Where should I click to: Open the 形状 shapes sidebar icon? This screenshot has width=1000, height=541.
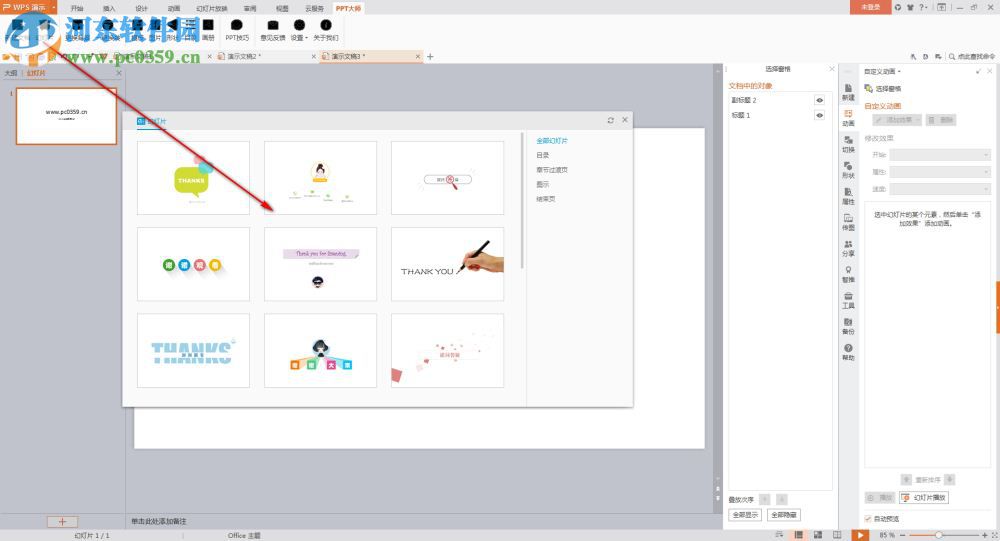coord(848,170)
